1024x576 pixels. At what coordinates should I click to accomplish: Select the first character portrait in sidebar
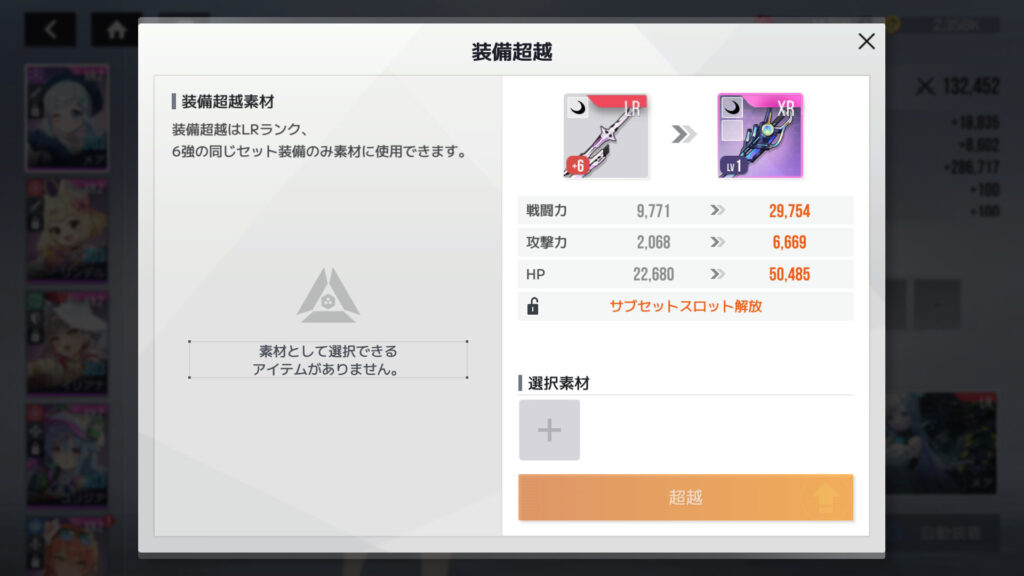67,118
